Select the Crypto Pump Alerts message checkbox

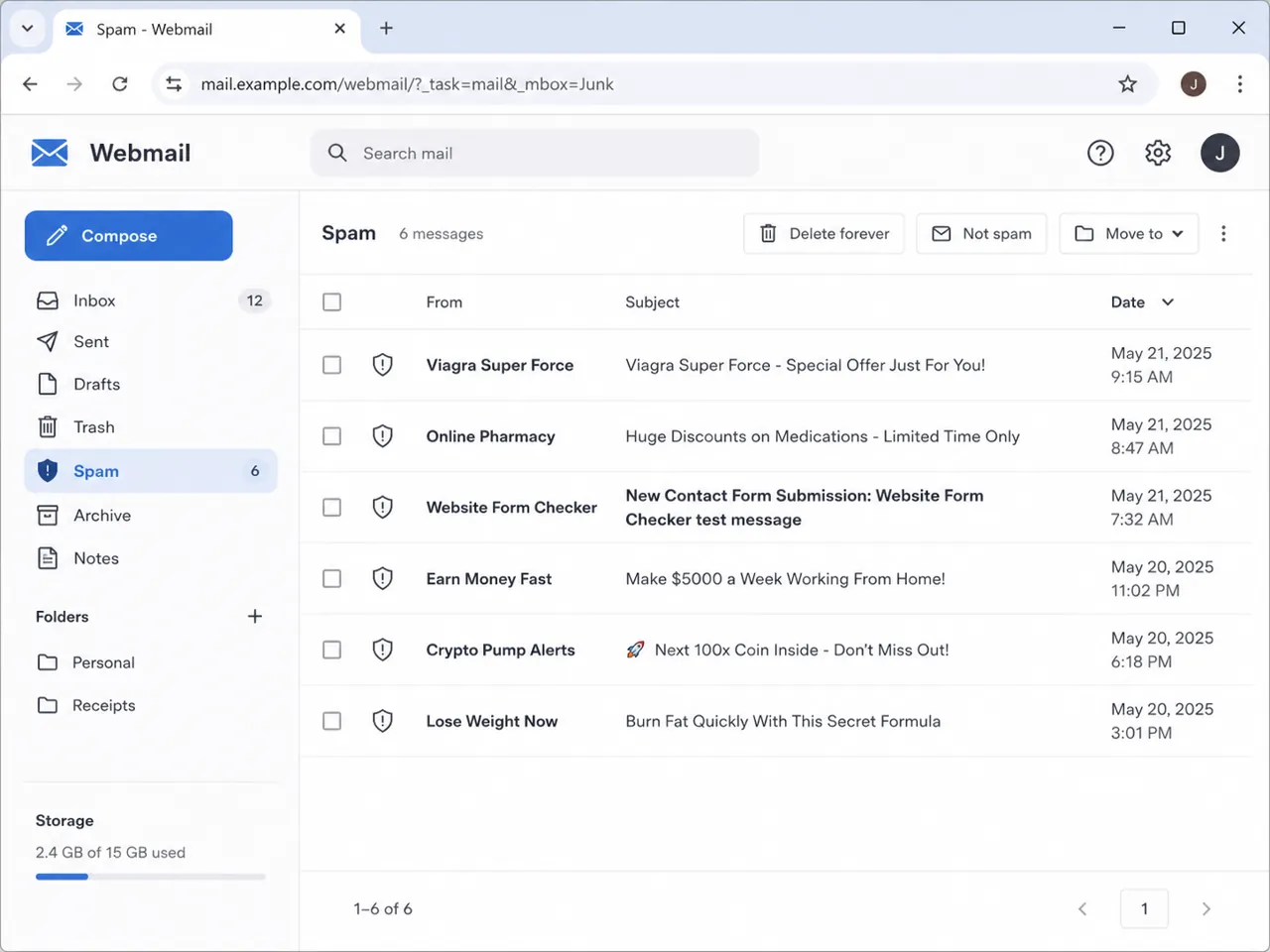[331, 650]
